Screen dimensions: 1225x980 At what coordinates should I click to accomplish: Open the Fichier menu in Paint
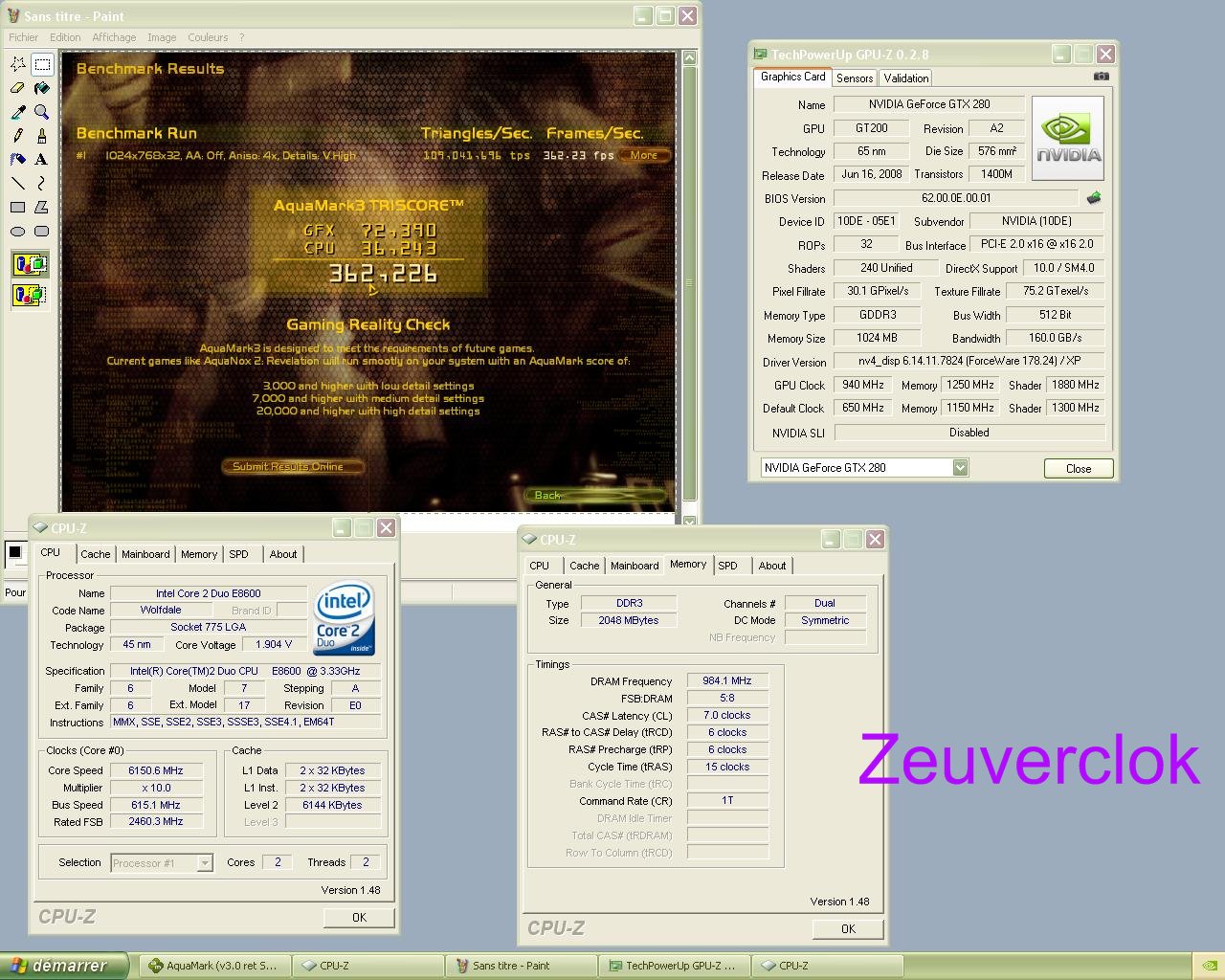pos(24,37)
